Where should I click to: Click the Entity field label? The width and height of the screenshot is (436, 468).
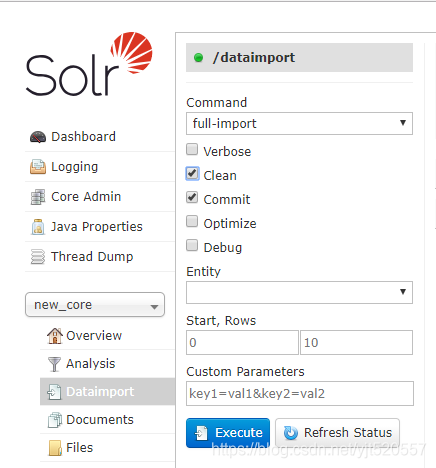pyautogui.click(x=203, y=272)
